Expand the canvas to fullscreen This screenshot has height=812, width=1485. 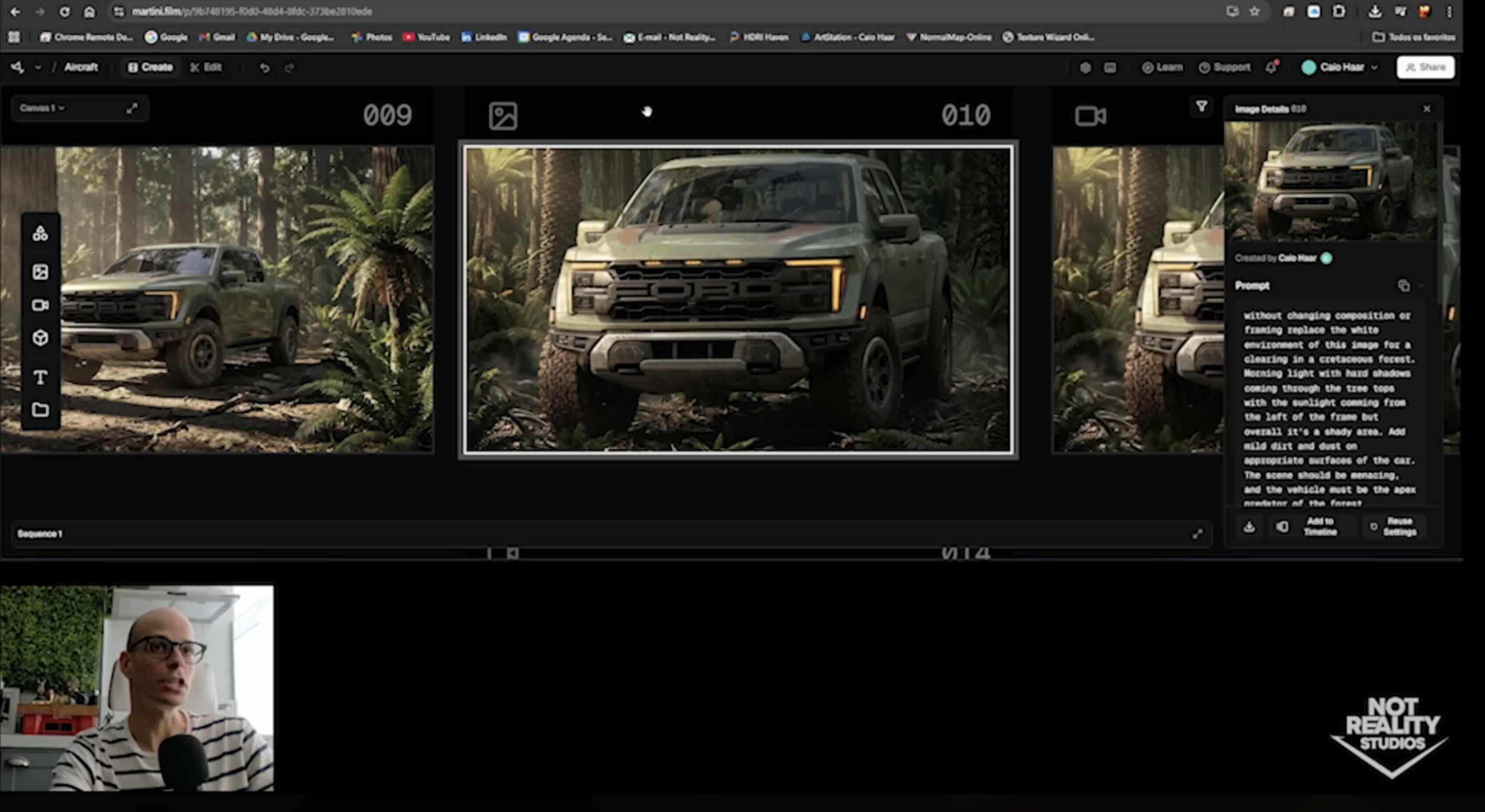(x=132, y=108)
